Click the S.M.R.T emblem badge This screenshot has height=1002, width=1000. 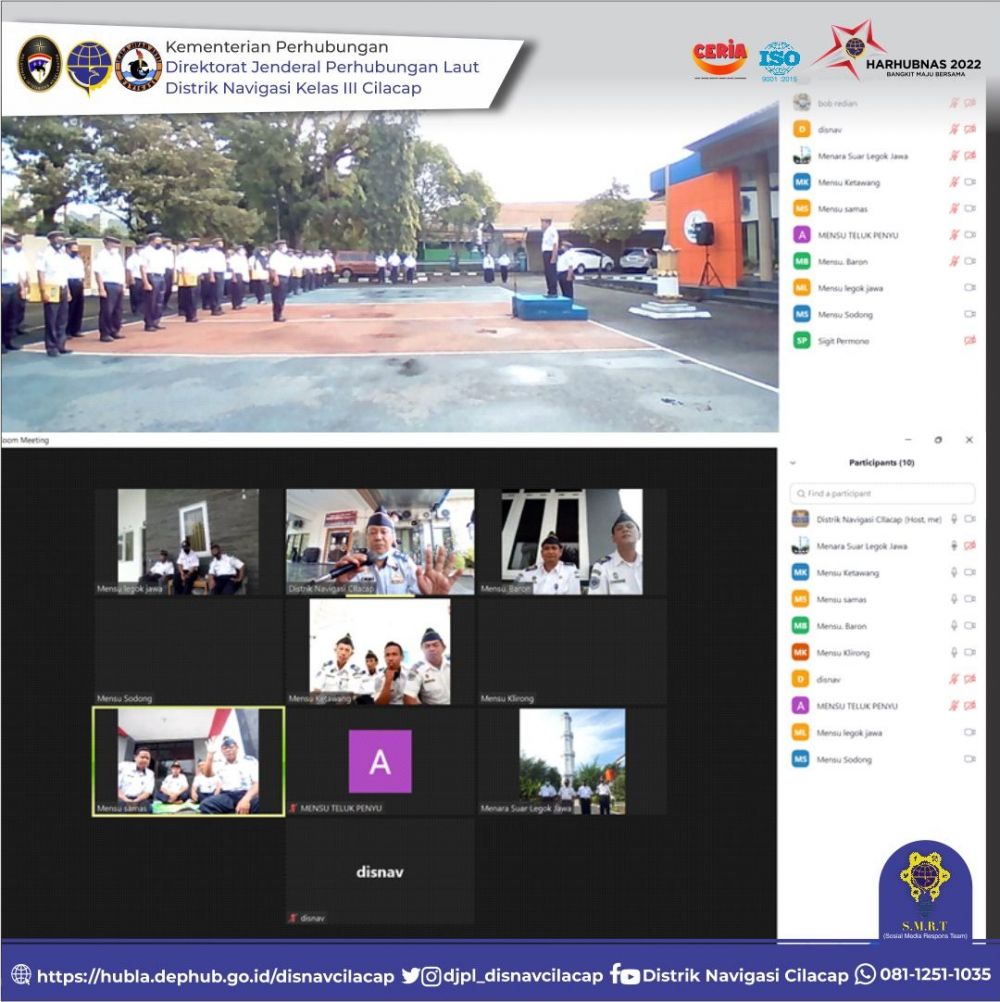pos(925,890)
